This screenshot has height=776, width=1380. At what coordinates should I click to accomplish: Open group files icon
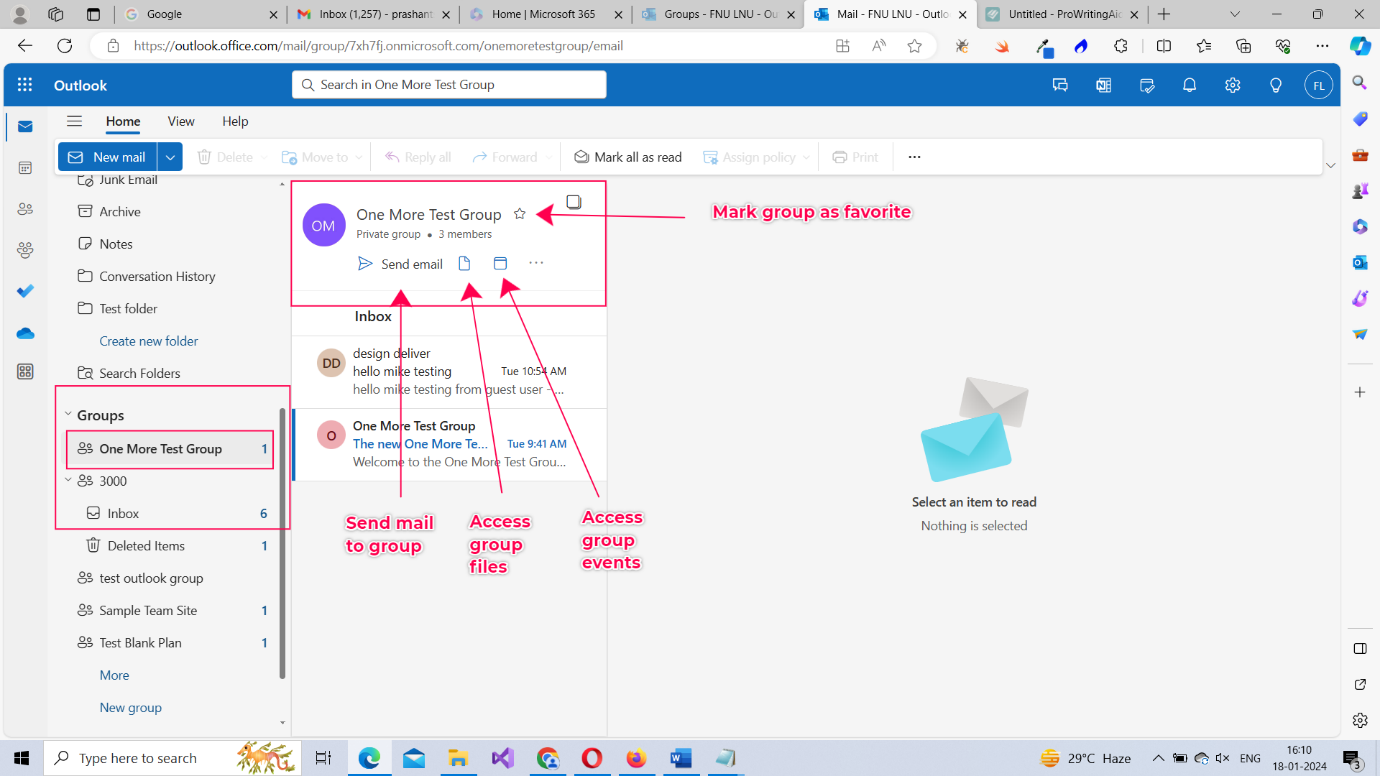[464, 263]
